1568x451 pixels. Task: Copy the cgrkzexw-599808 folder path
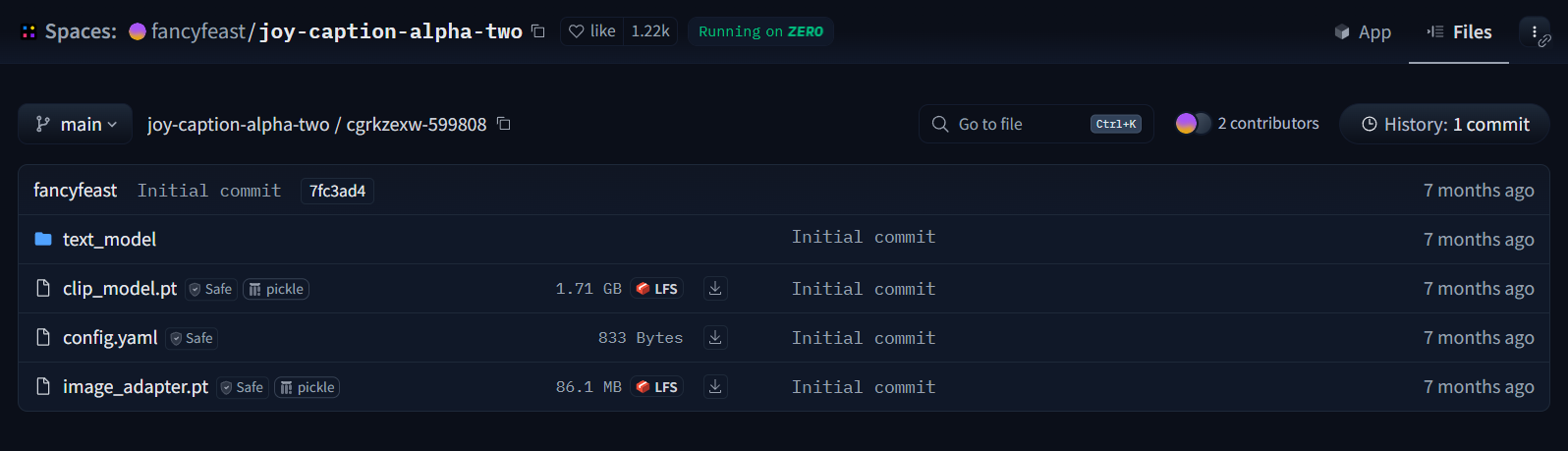[x=504, y=124]
